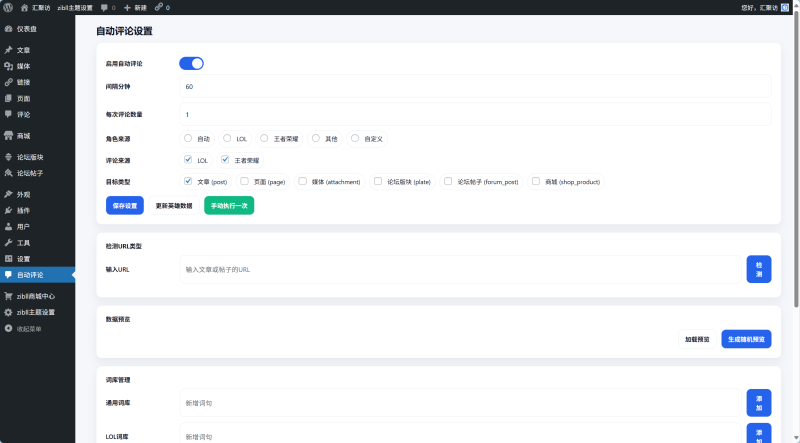This screenshot has width=800, height=443.
Task: Check the 论坛帖子 (forum_post) target type
Action: (x=446, y=182)
